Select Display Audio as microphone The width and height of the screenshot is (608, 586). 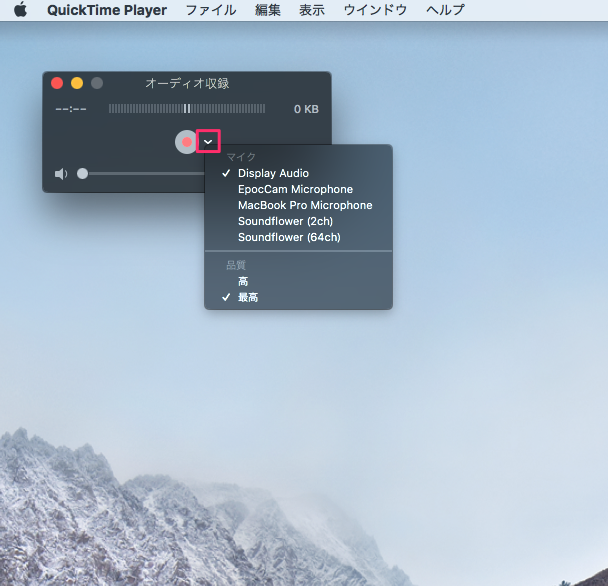pos(298,173)
